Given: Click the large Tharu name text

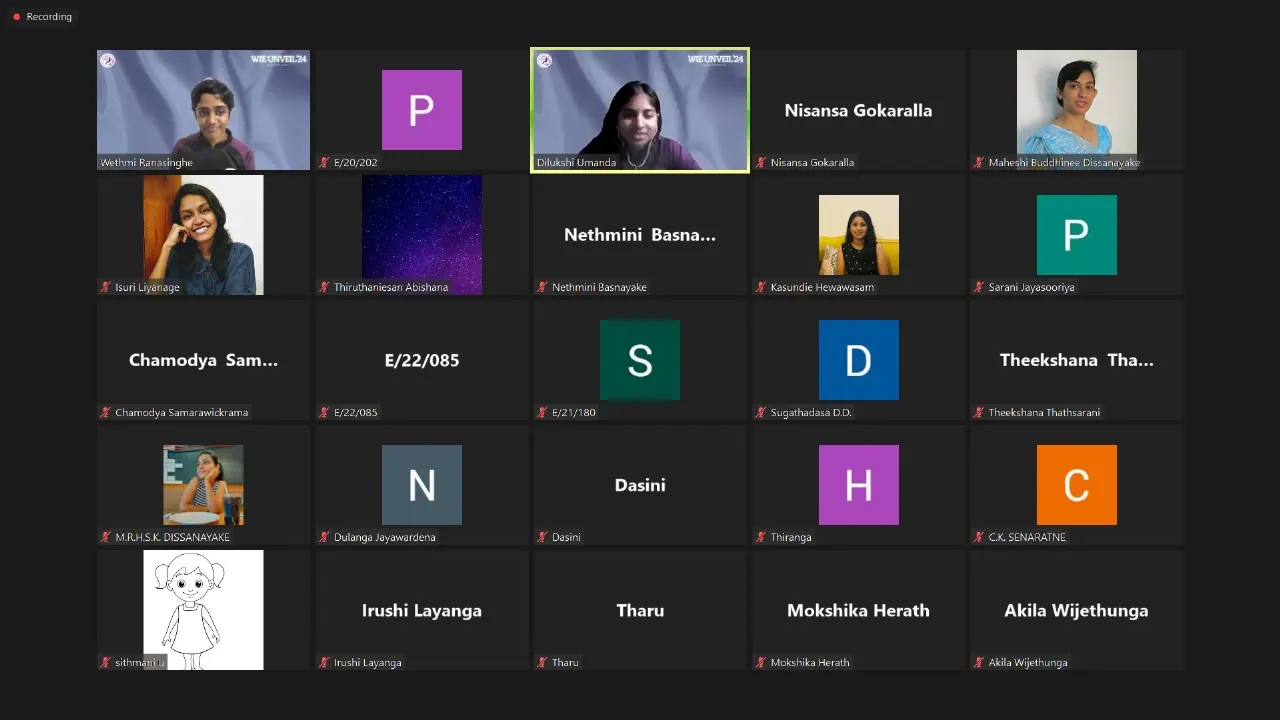Looking at the screenshot, I should pos(640,610).
